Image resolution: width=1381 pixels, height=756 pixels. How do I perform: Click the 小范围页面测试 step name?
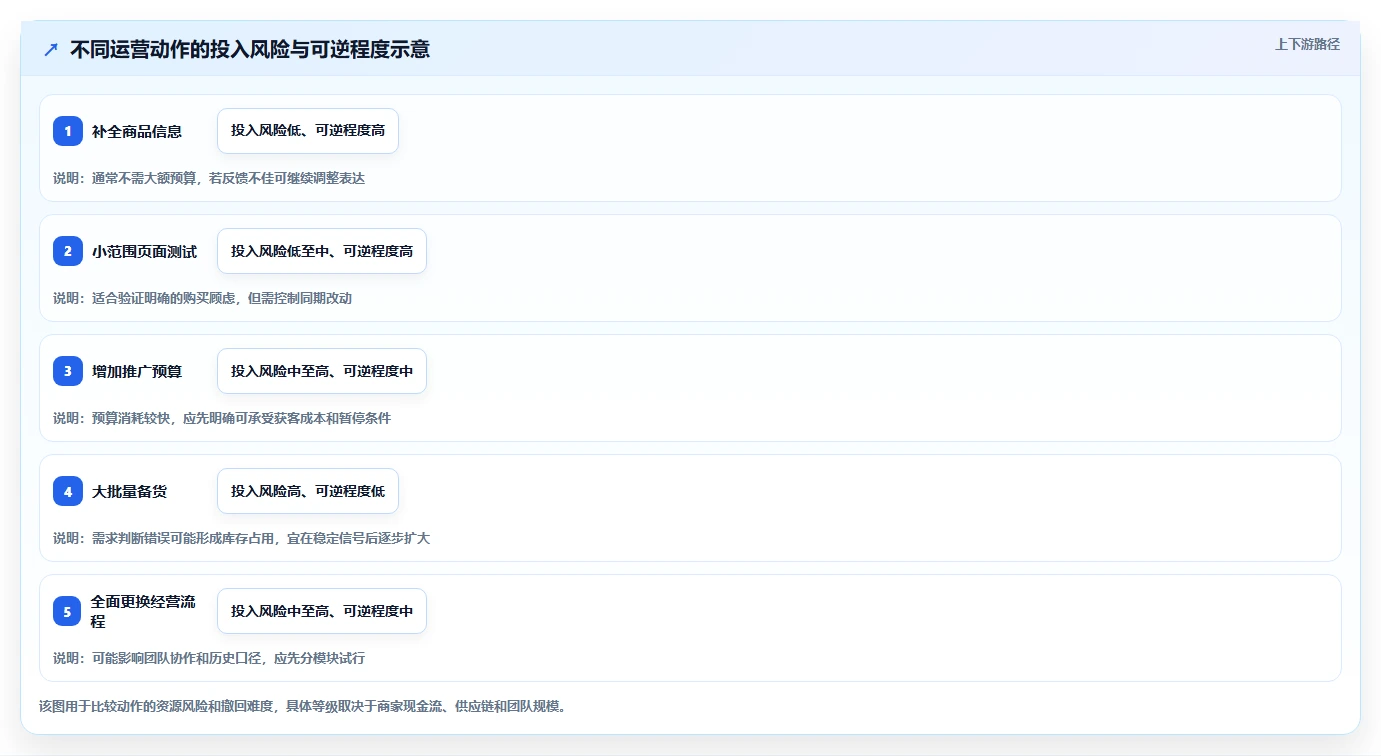144,252
